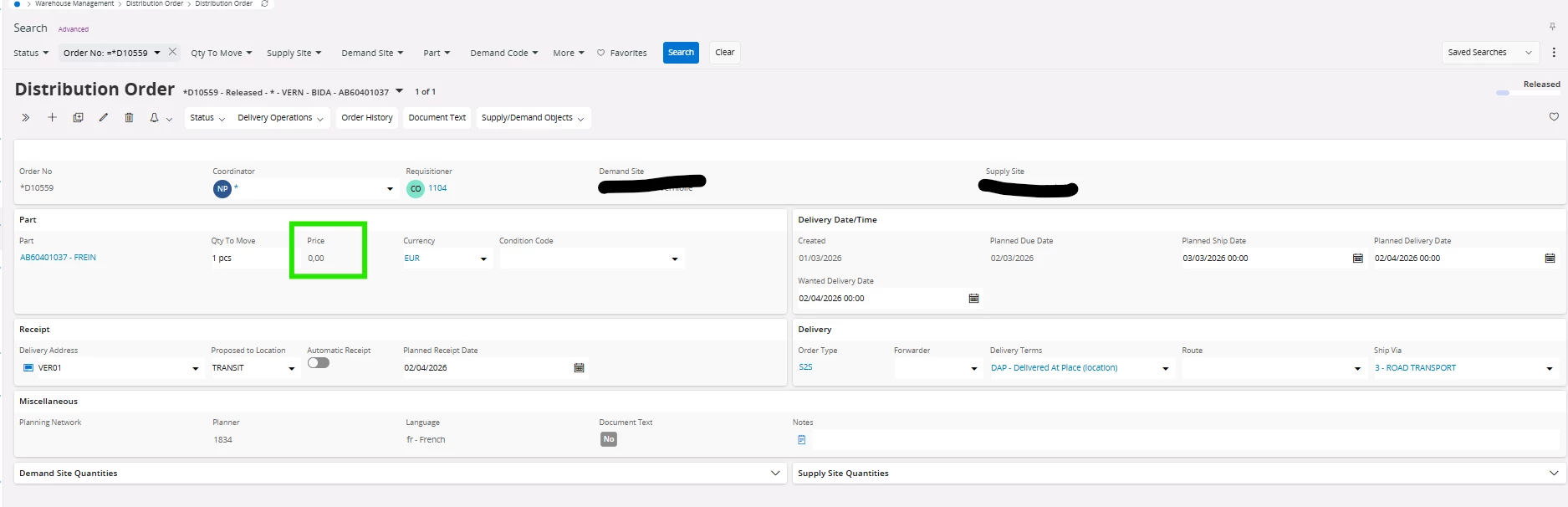1568x507 pixels.
Task: Open calendar for Wanted Delivery Date
Action: (973, 299)
